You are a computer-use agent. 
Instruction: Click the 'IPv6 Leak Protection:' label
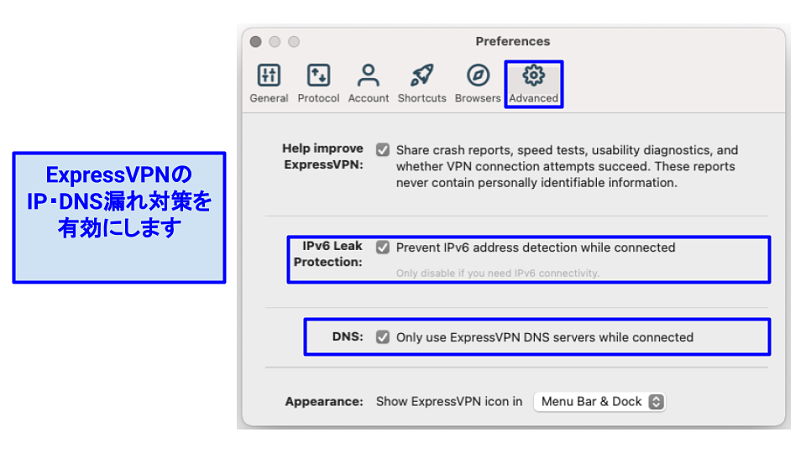tap(328, 253)
